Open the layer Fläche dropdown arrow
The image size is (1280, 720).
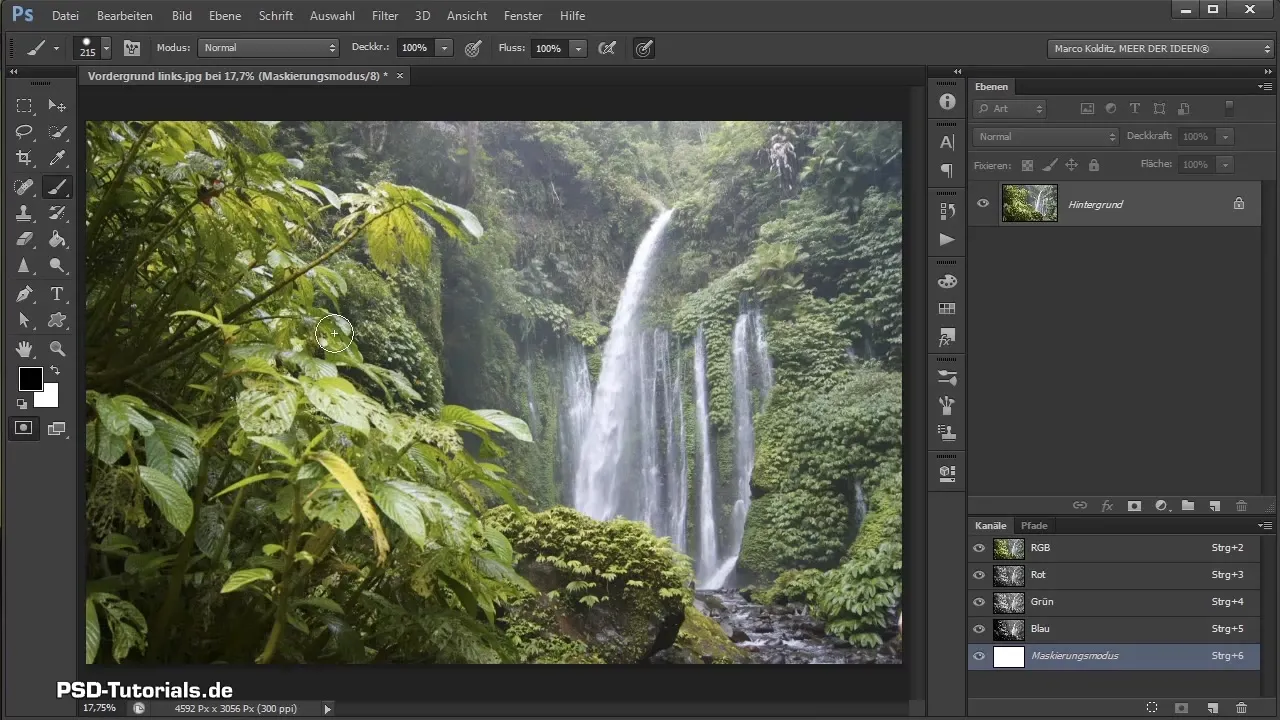[x=1226, y=164]
